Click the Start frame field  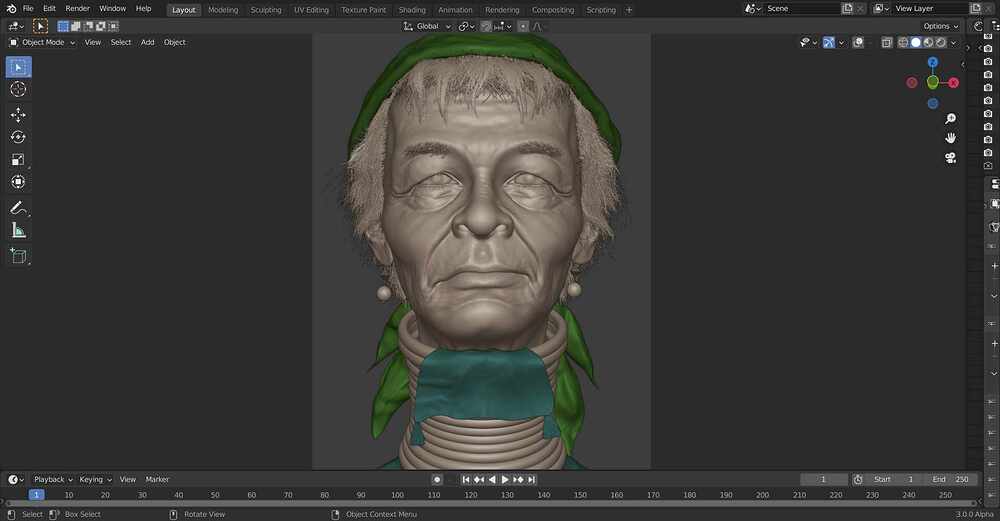pos(894,480)
